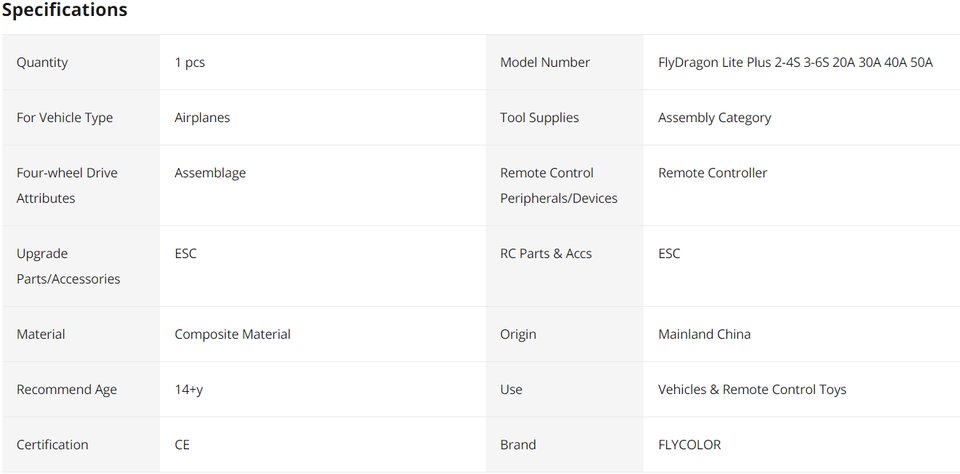This screenshot has width=960, height=474.
Task: Click the Quantity label cell
Action: pyautogui.click(x=42, y=62)
